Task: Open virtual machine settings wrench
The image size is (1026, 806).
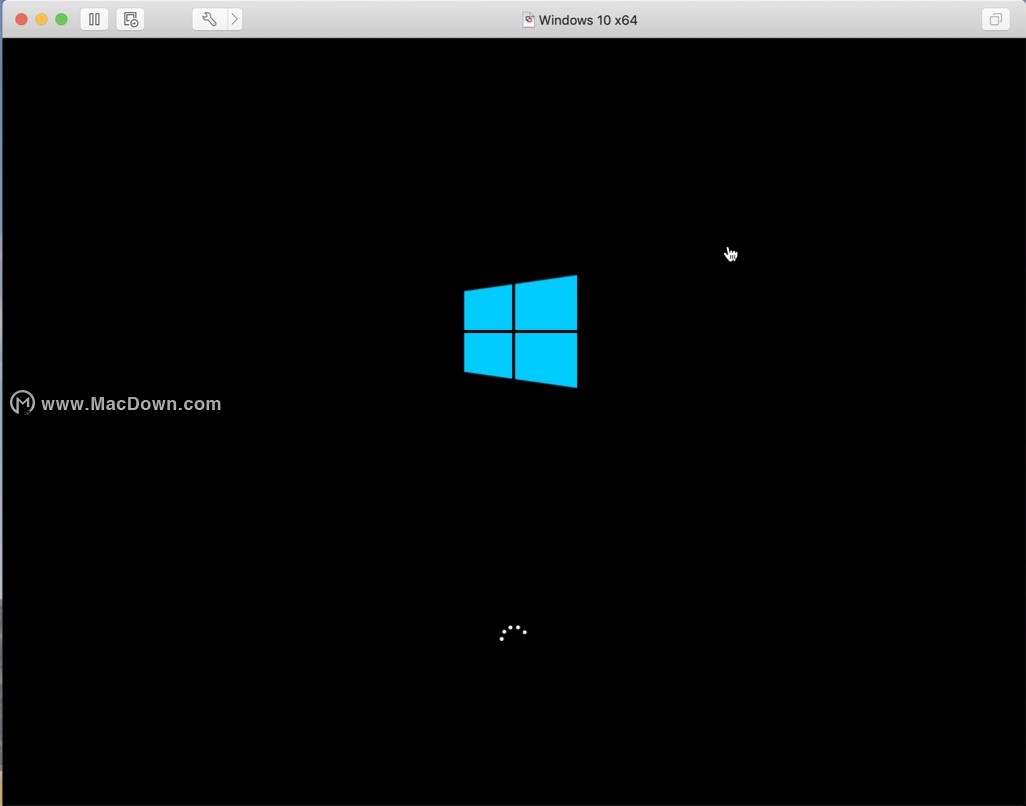Action: (x=209, y=20)
